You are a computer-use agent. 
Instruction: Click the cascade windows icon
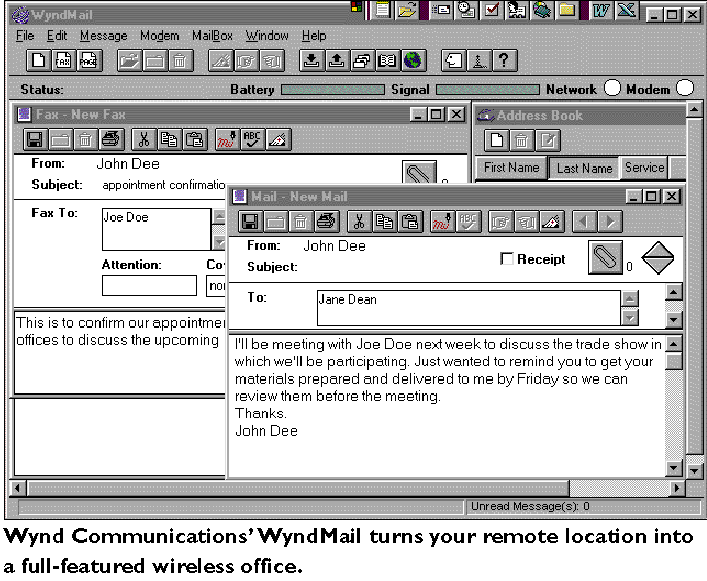pos(362,60)
